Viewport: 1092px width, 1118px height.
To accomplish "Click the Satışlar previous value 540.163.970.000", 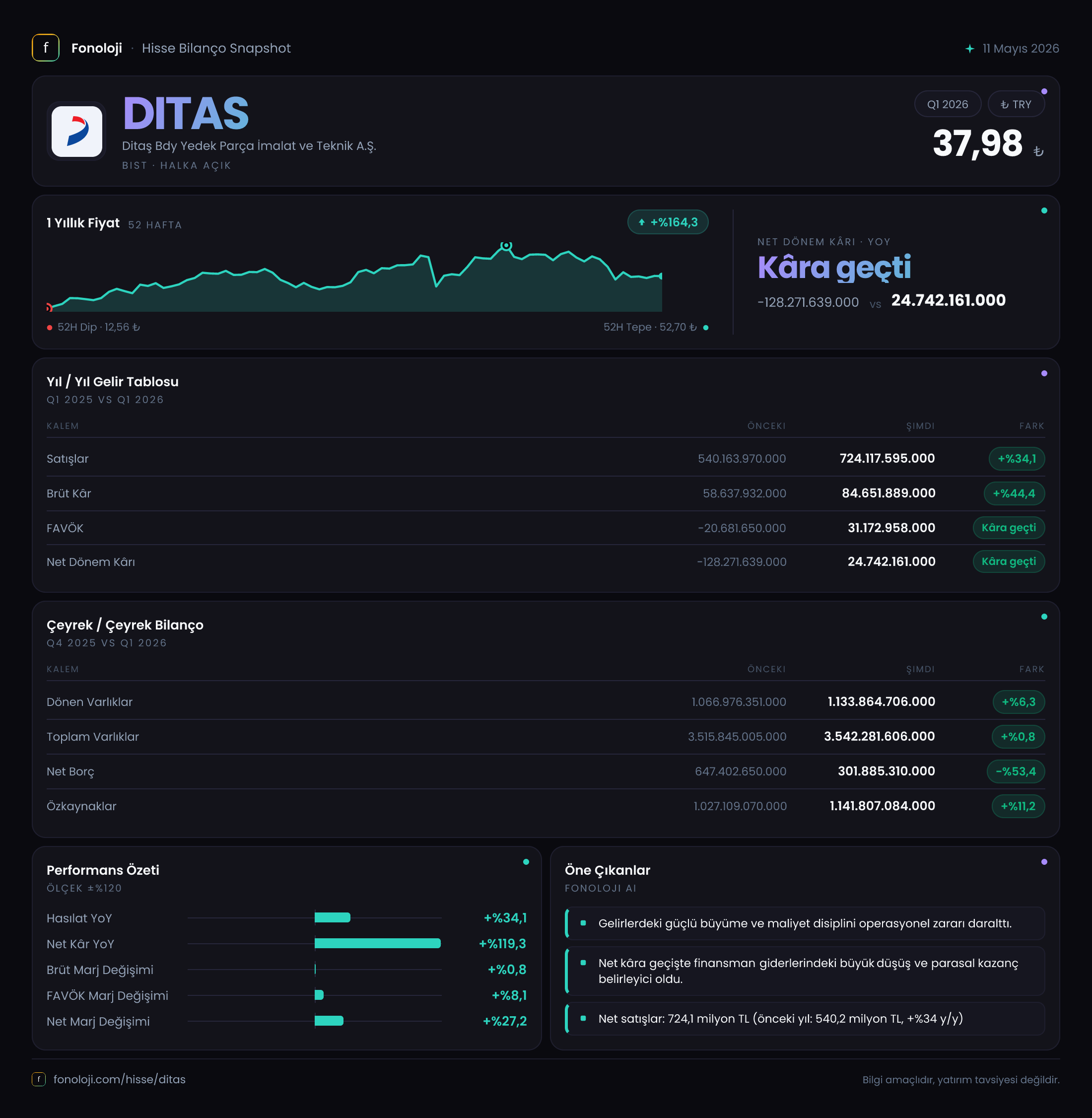I will click(x=742, y=459).
